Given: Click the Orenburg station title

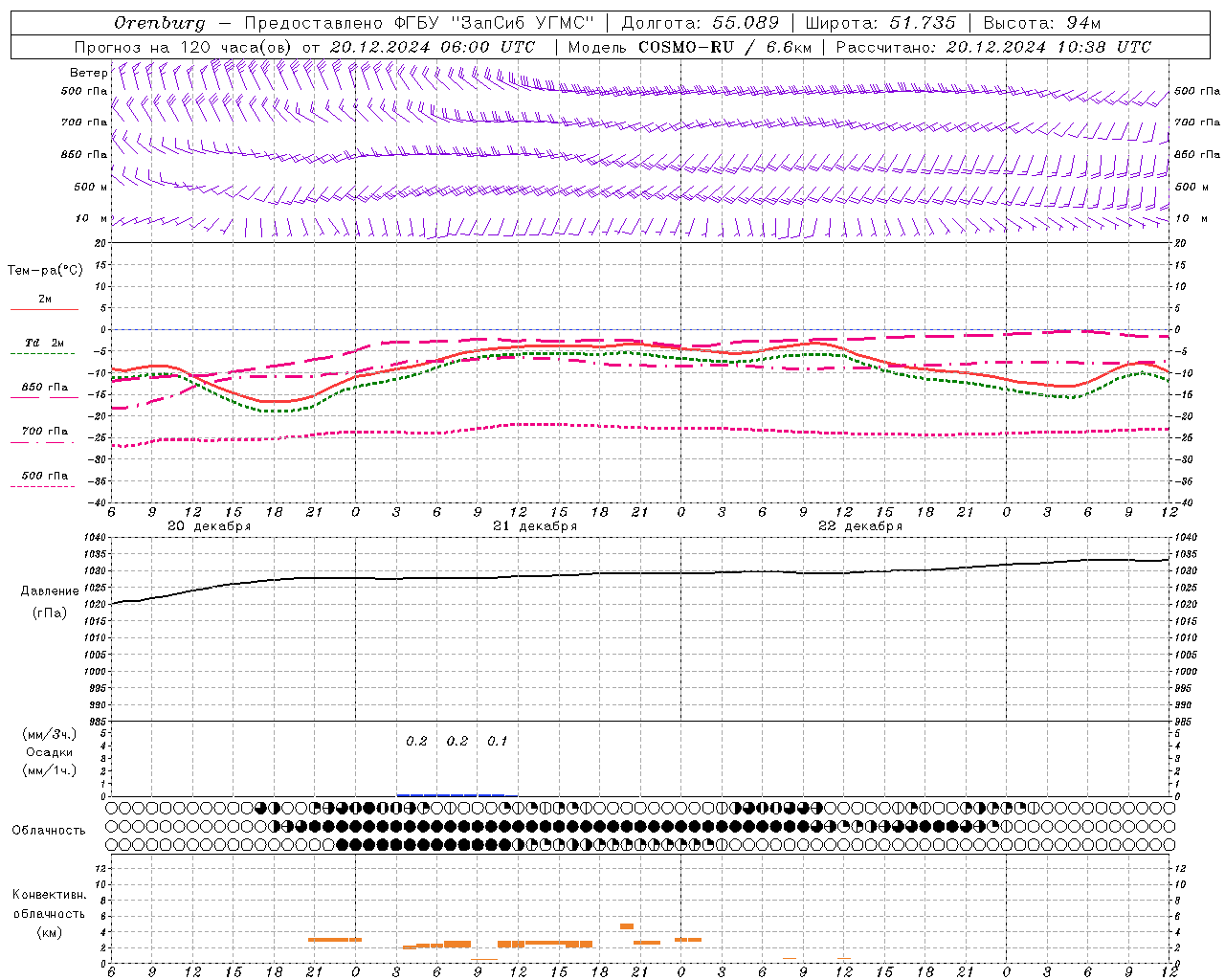Looking at the screenshot, I should (159, 23).
